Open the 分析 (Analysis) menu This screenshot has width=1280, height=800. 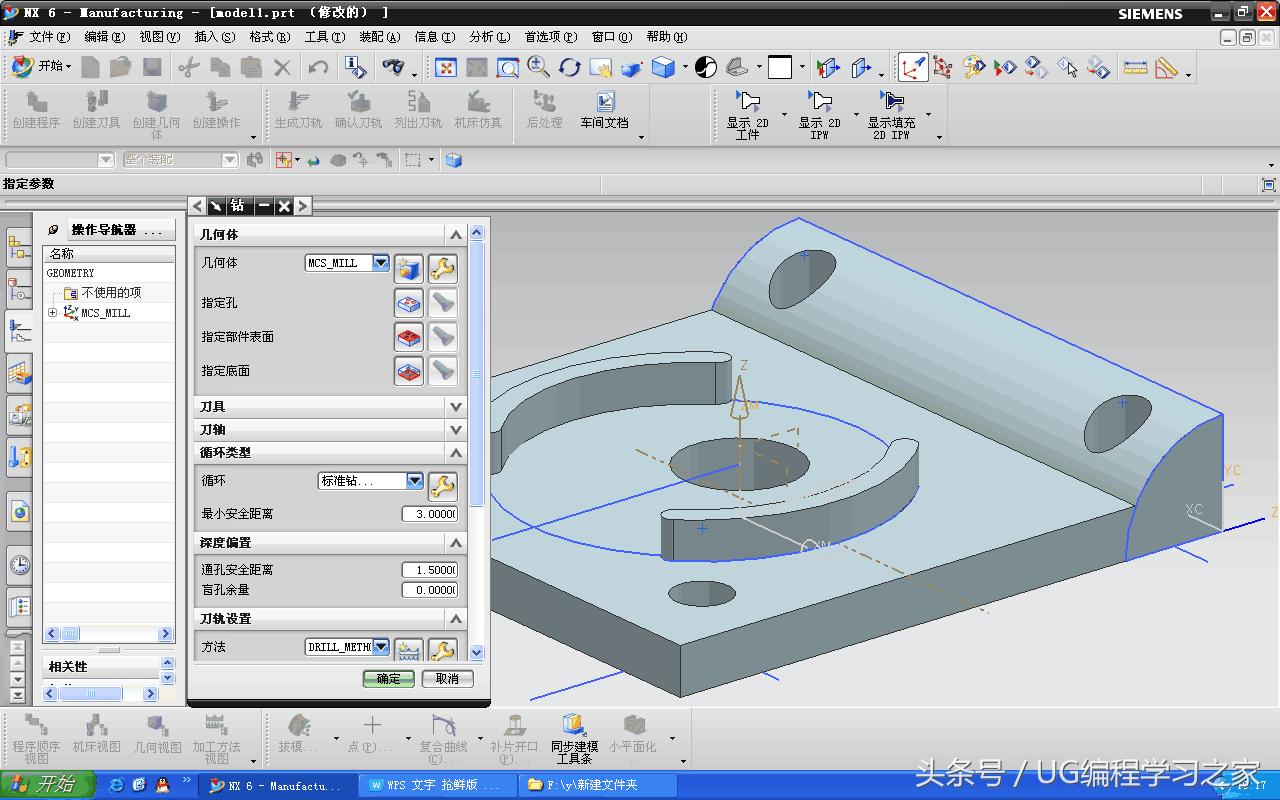click(489, 37)
